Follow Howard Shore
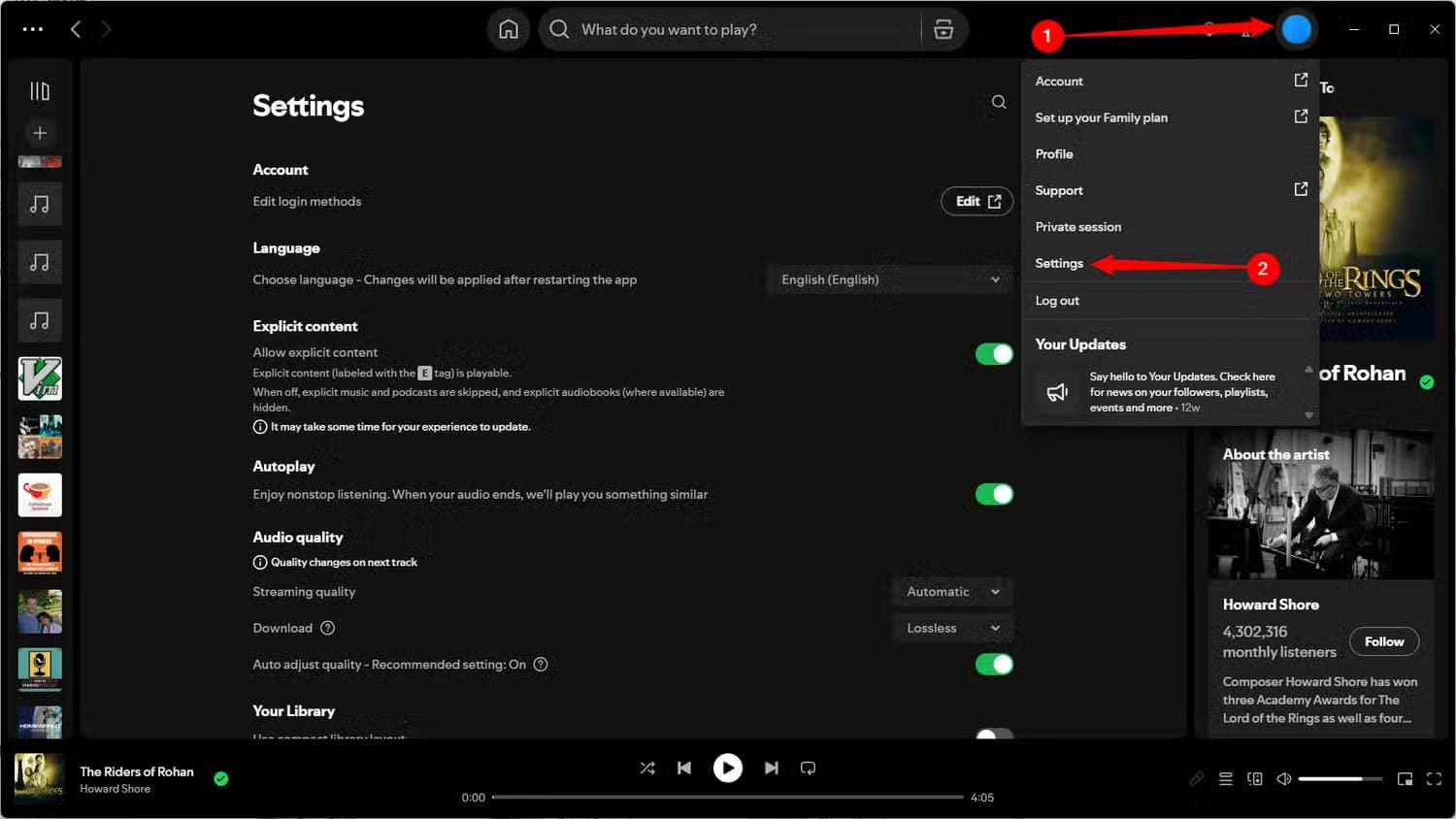This screenshot has width=1456, height=819. (x=1384, y=641)
